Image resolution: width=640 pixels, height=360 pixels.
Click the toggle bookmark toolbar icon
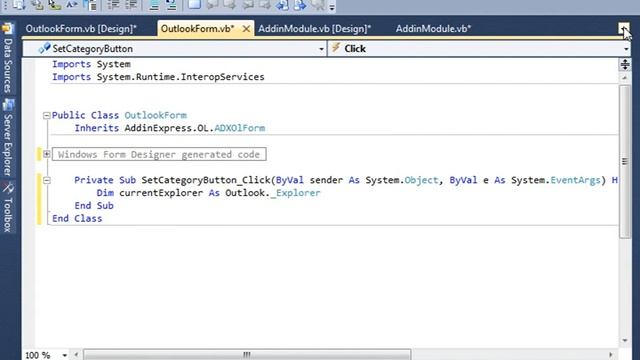[194, 4]
